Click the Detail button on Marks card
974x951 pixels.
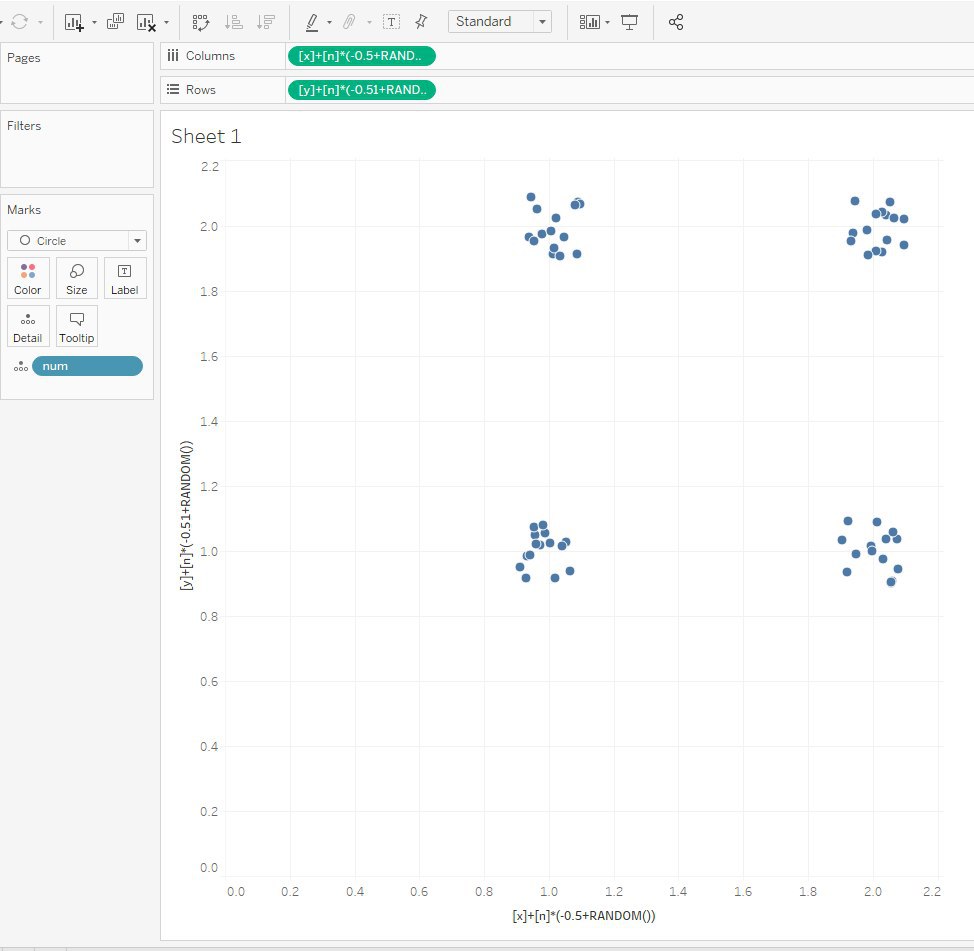tap(28, 326)
